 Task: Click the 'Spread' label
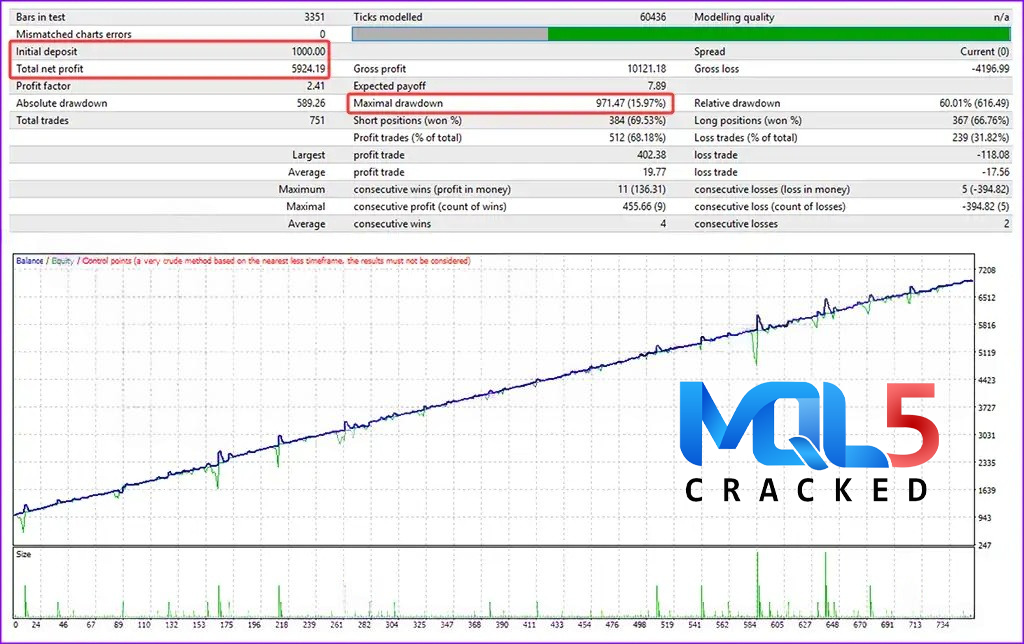point(709,52)
